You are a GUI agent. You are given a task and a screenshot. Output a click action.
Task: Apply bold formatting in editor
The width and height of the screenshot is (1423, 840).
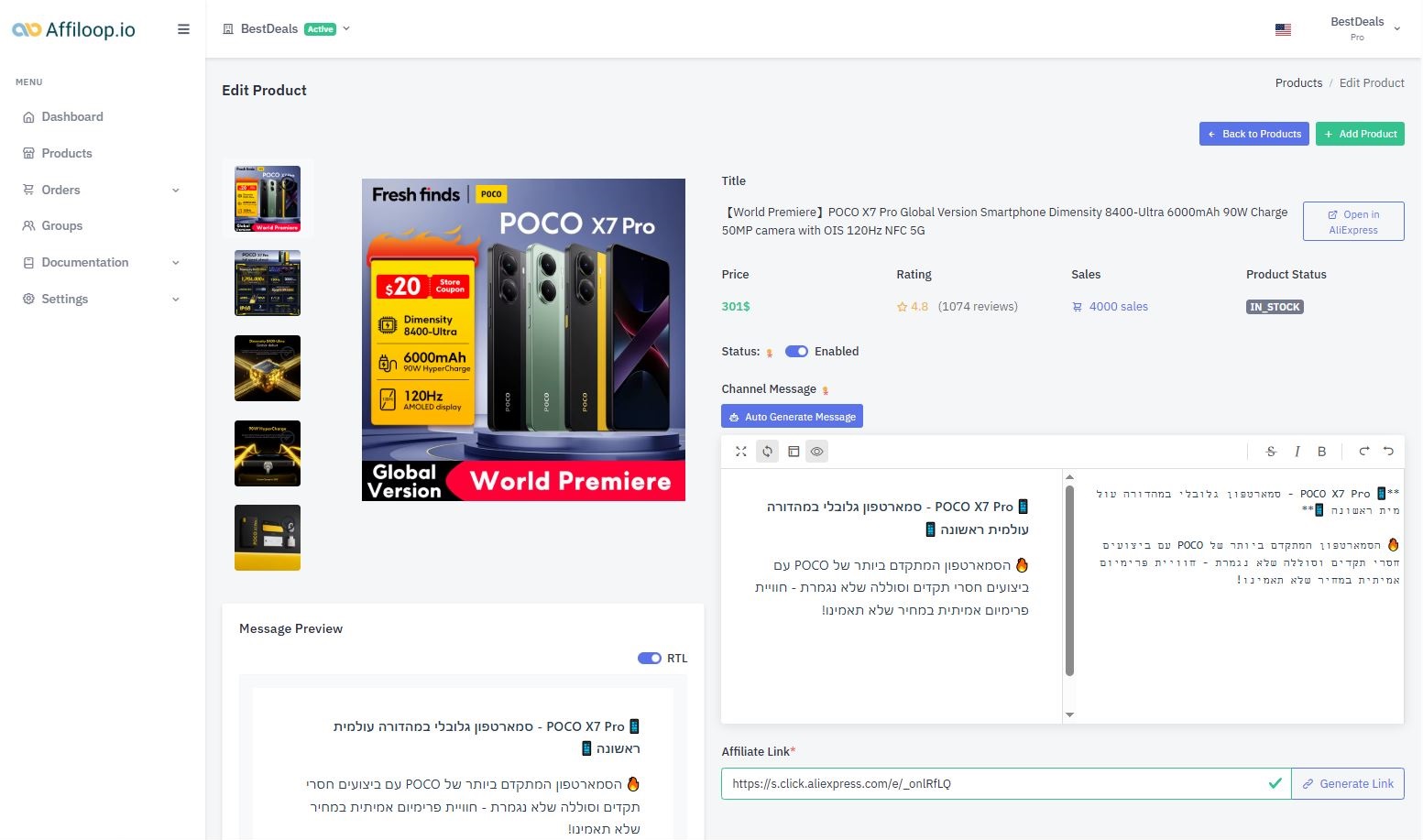pos(1321,452)
